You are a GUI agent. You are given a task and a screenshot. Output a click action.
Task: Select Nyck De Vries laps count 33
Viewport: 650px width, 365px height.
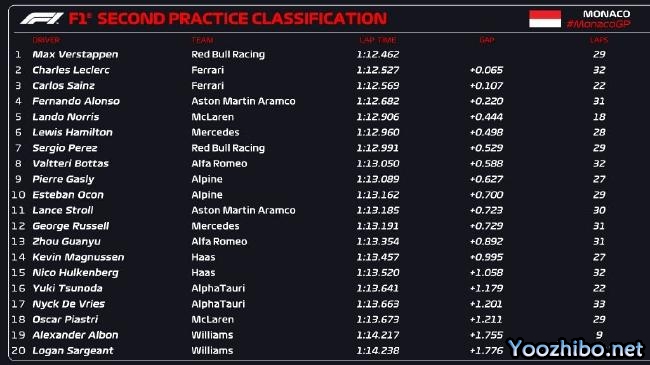(599, 304)
